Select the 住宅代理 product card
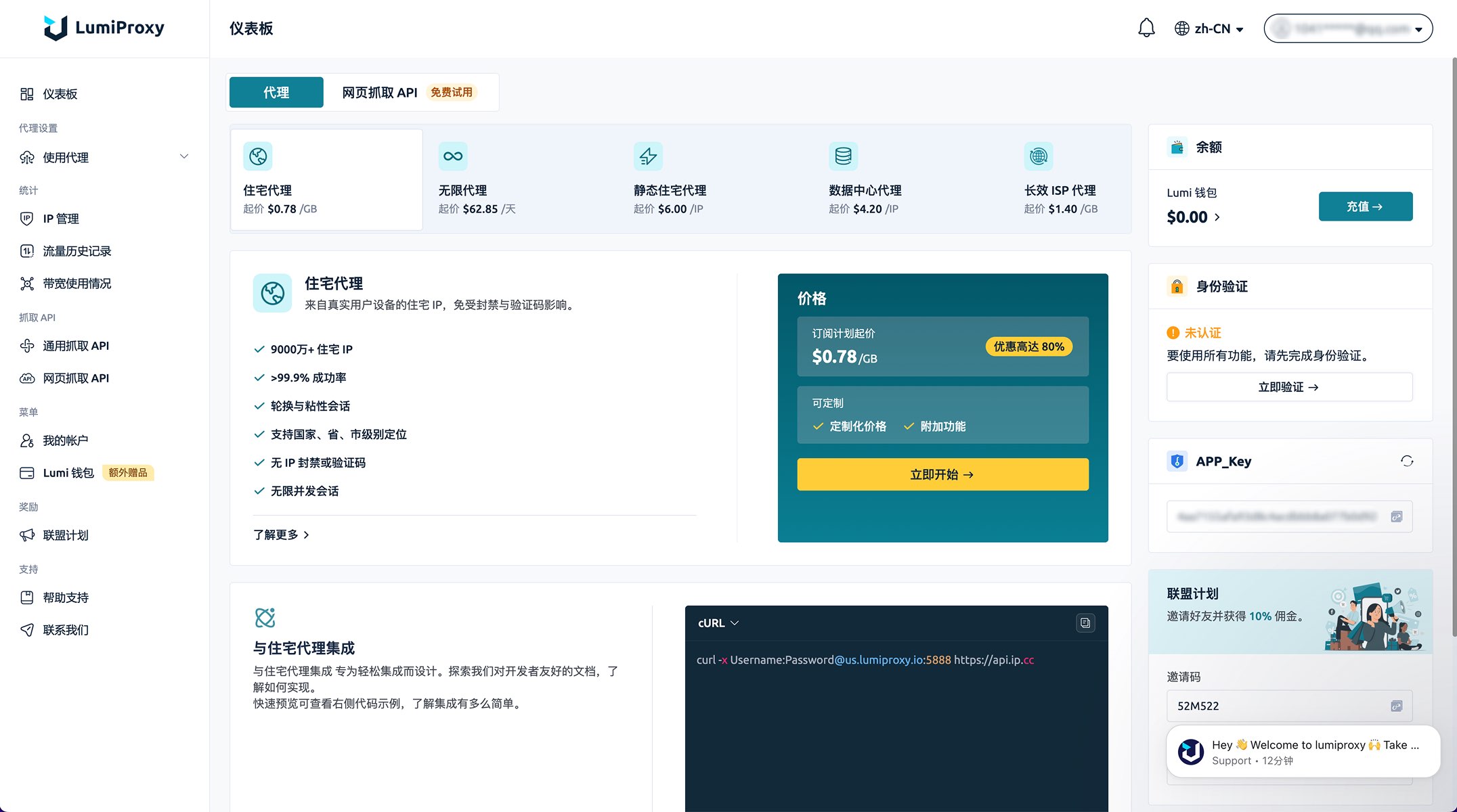 [x=326, y=179]
